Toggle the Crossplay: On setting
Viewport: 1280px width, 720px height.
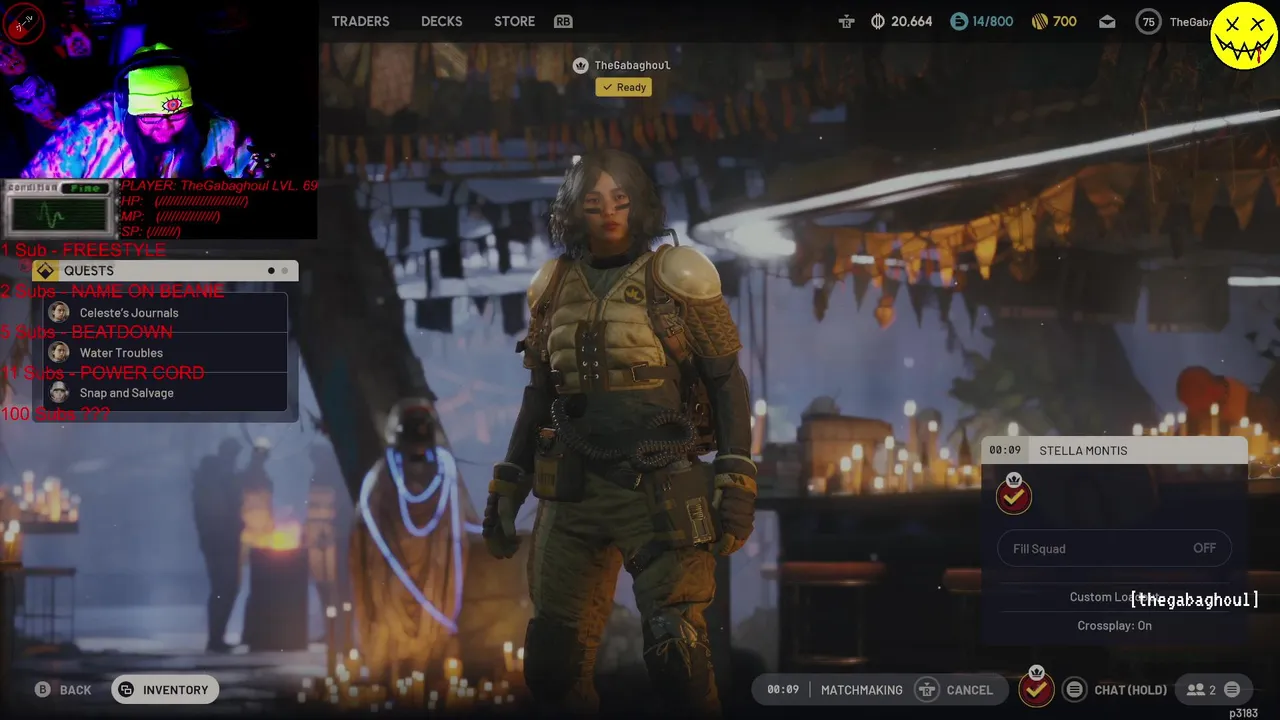coord(1115,626)
